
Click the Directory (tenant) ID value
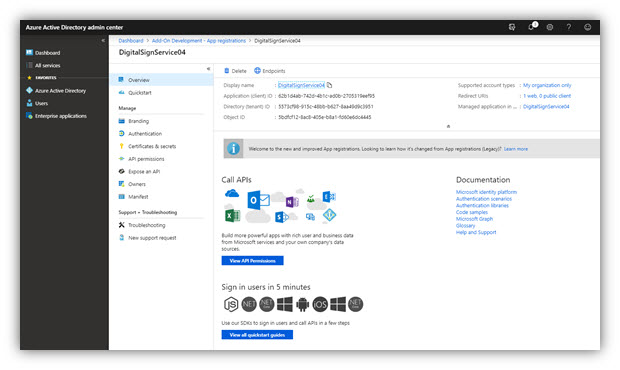click(x=325, y=106)
